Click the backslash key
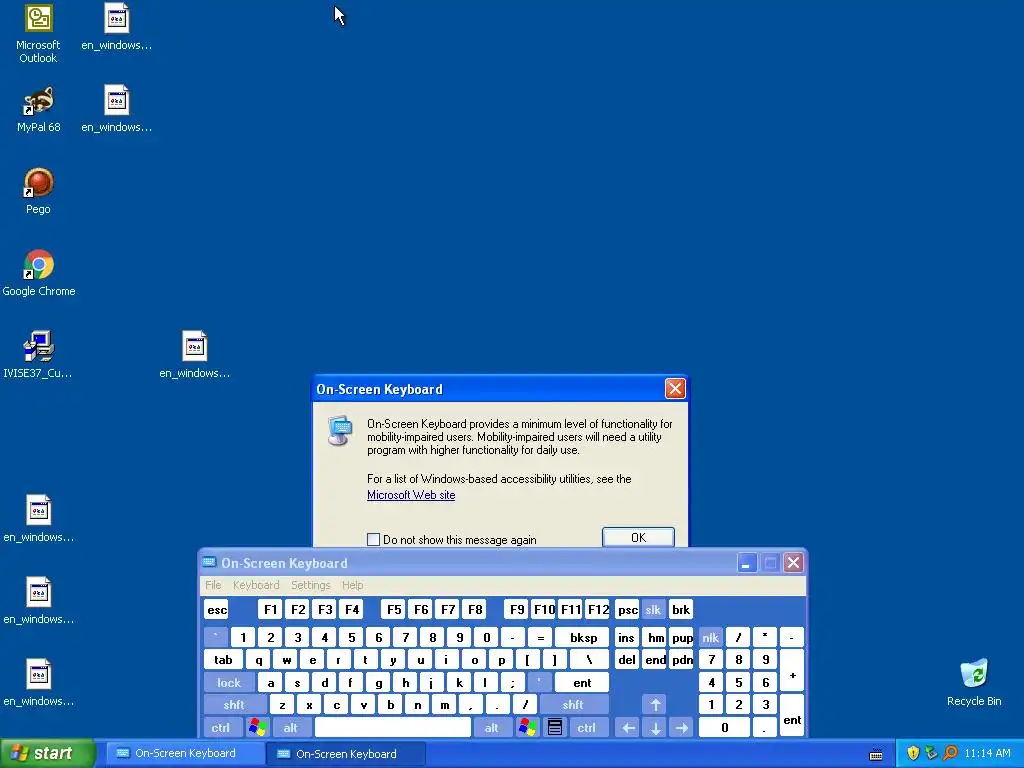This screenshot has width=1024, height=768. click(x=589, y=660)
